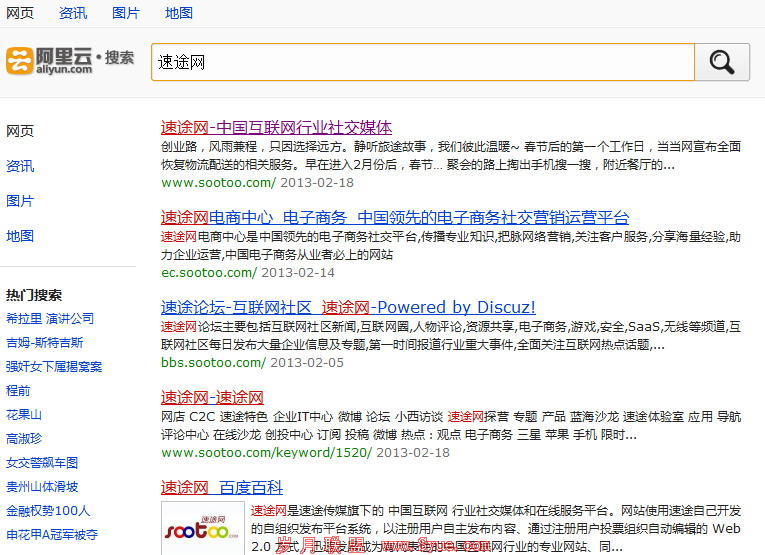Viewport: 765px width, 555px height.
Task: Click the magnifier search button
Action: pos(722,62)
